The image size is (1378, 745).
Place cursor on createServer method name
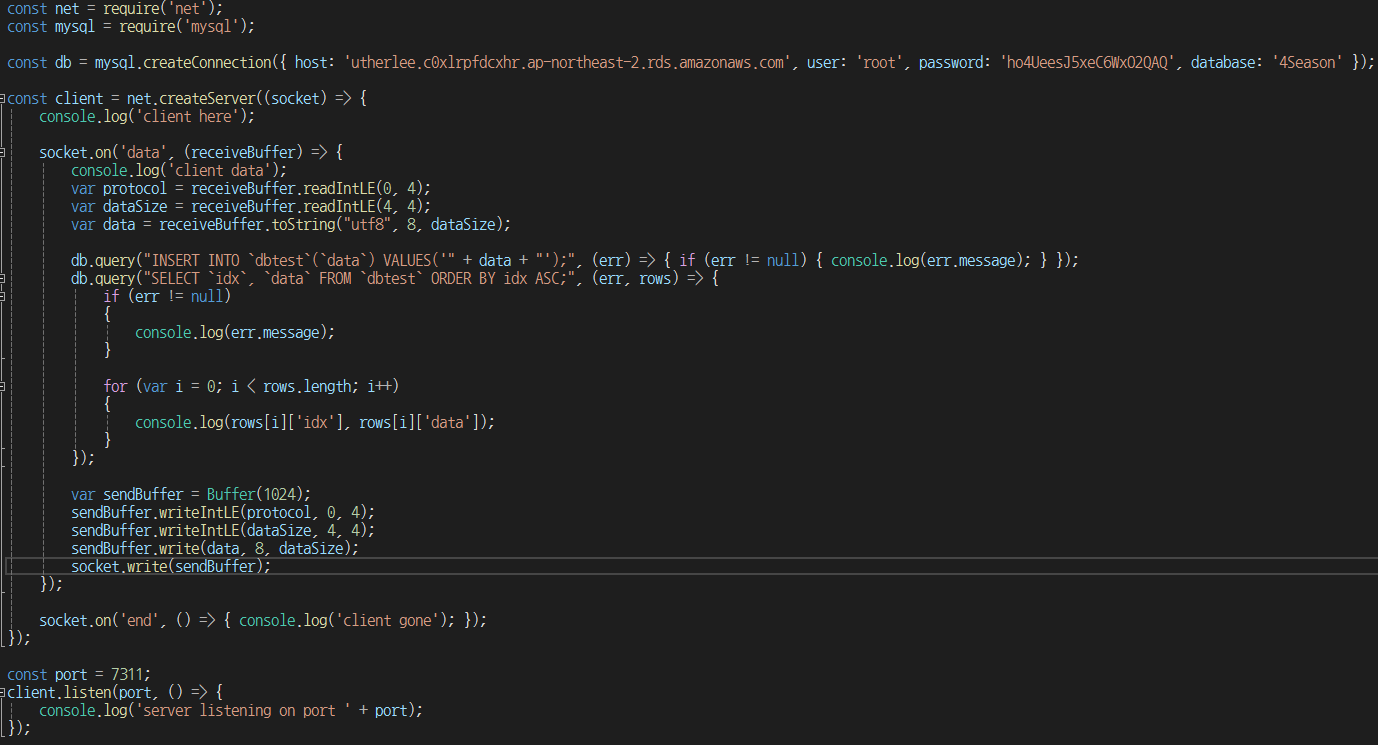click(x=209, y=99)
